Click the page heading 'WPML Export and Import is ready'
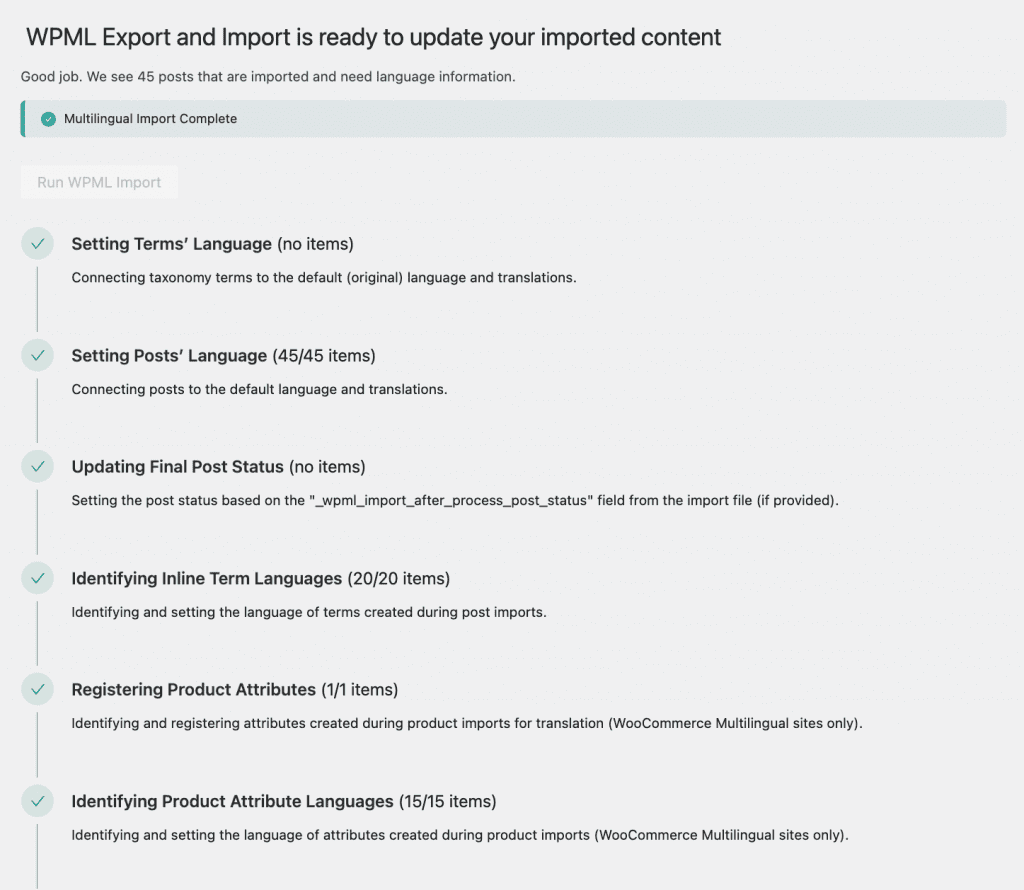This screenshot has width=1024, height=890. pyautogui.click(x=374, y=37)
